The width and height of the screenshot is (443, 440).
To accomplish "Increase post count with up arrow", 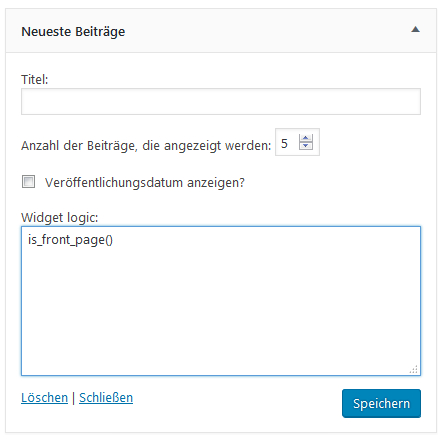I will [x=306, y=138].
